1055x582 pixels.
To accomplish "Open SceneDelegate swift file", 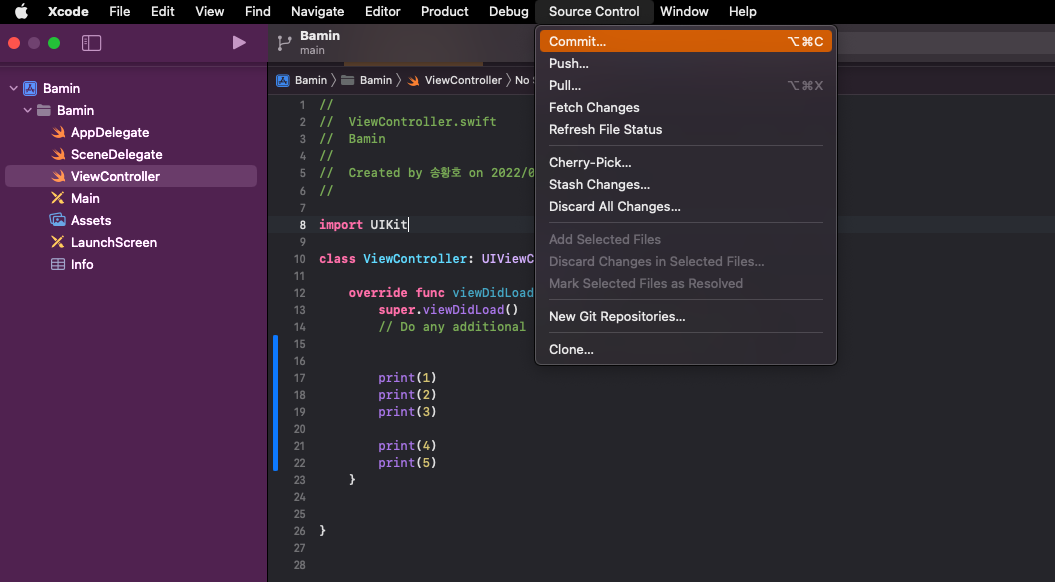I will point(131,154).
